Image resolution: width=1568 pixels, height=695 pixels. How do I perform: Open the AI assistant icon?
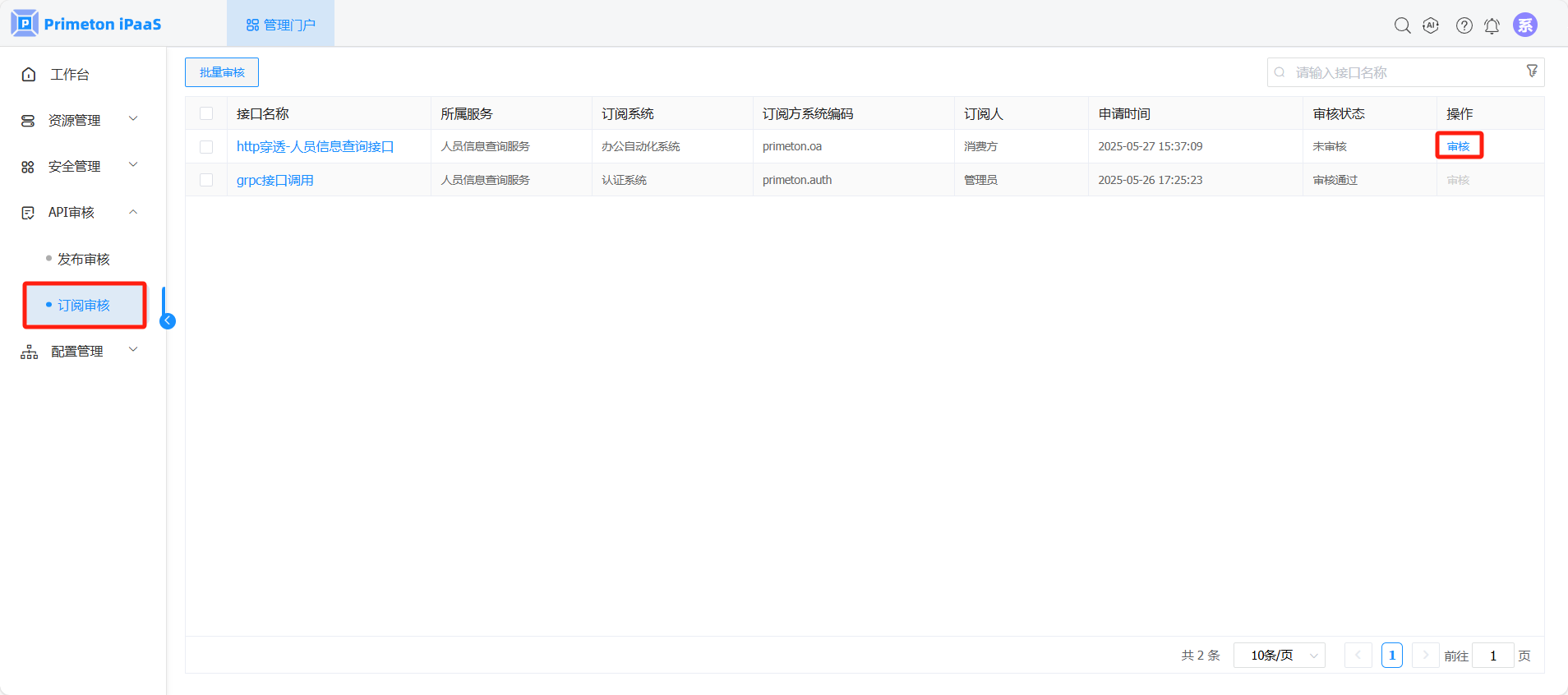[x=1431, y=25]
